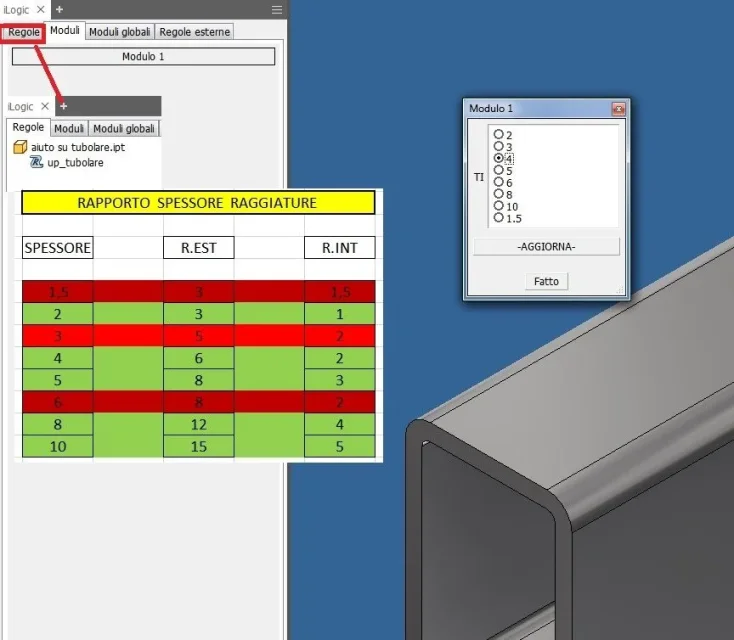Click the R.EST cell with value 15
The height and width of the screenshot is (640, 734).
tap(198, 447)
